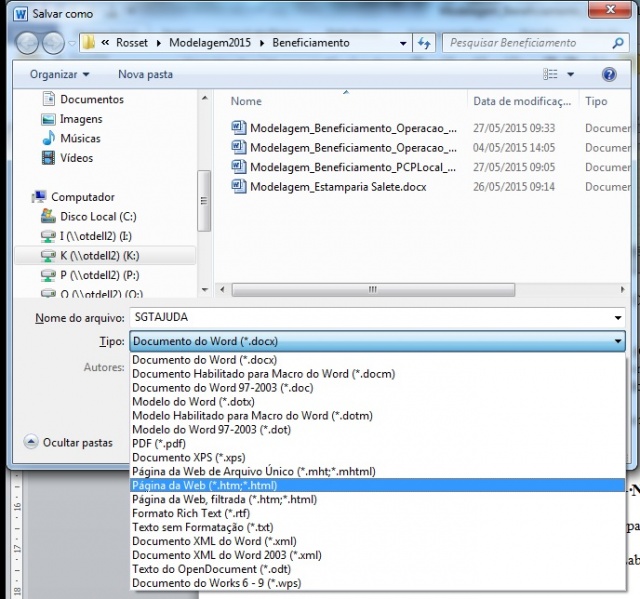
Task: Click the folder icon in the address bar
Action: (89, 42)
